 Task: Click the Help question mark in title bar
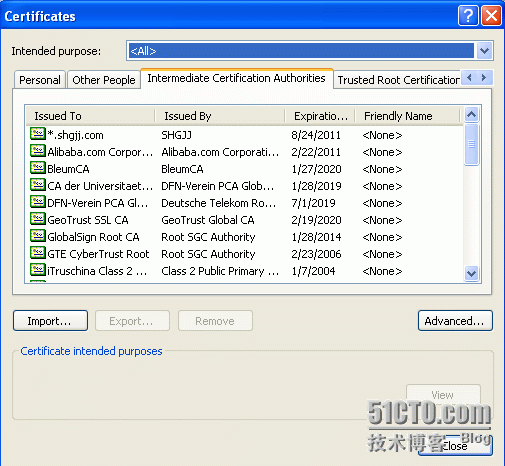tap(468, 15)
